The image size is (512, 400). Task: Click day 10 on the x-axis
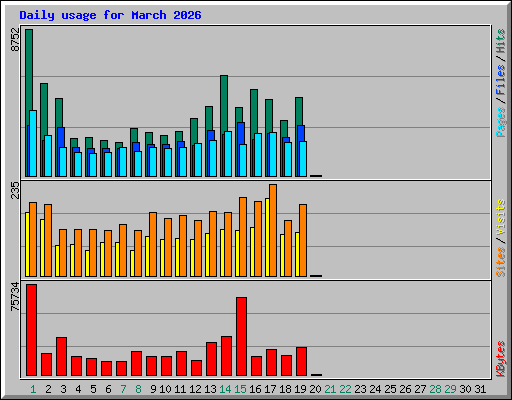point(165,389)
